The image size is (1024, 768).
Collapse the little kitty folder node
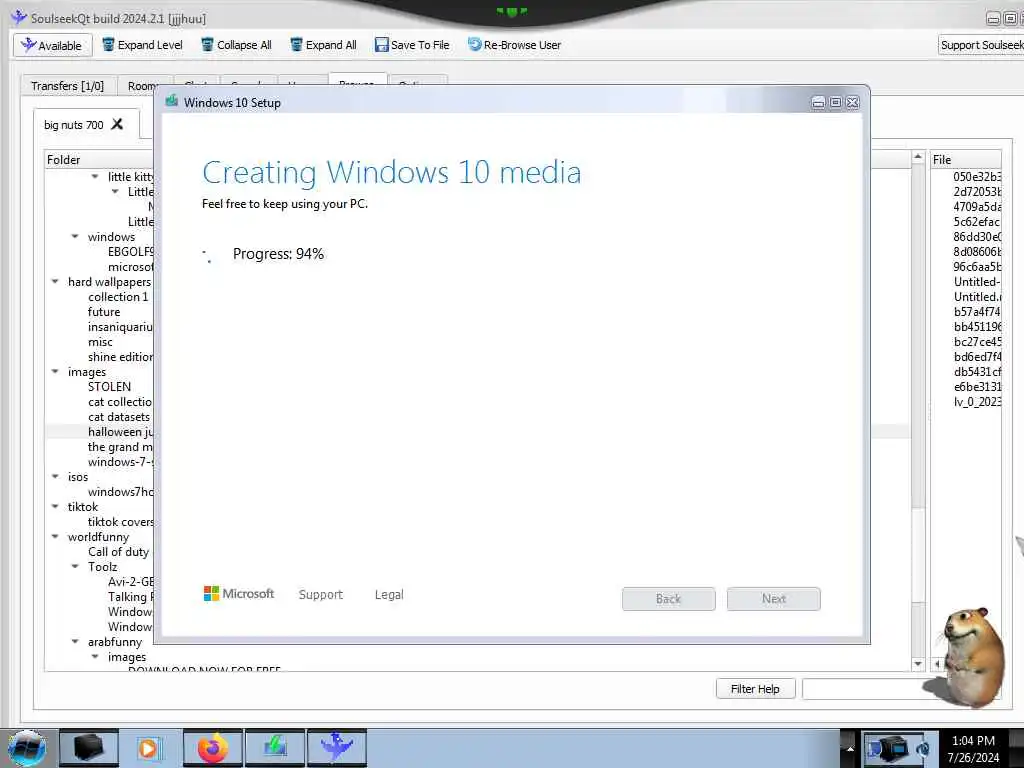point(95,176)
